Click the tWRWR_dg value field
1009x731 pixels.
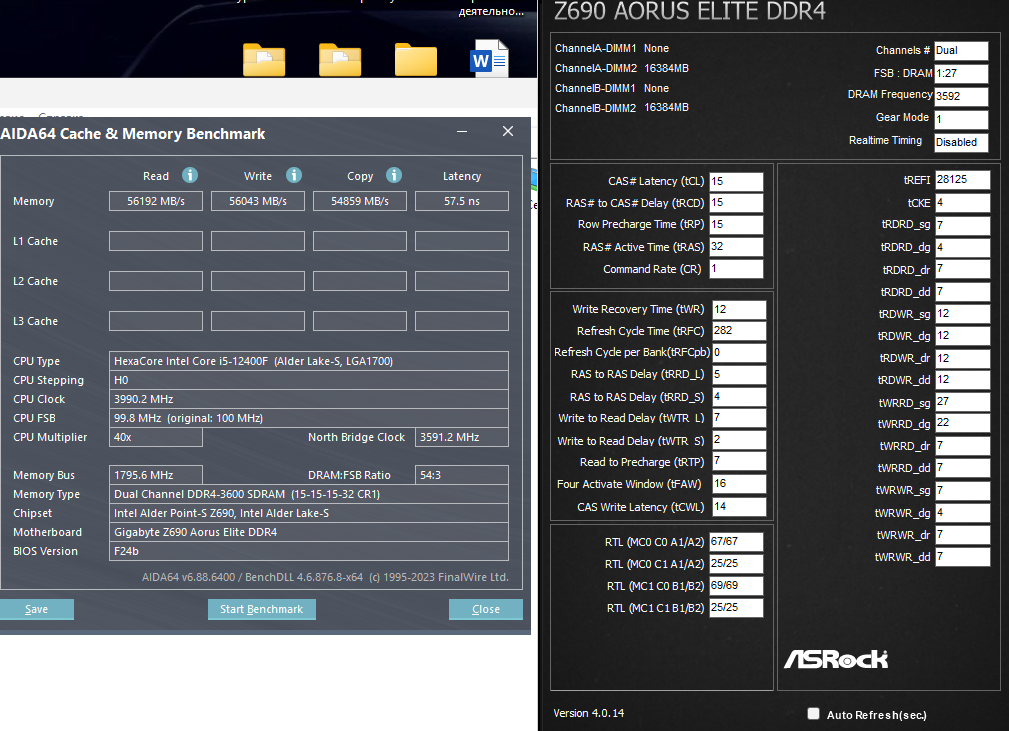pos(963,513)
